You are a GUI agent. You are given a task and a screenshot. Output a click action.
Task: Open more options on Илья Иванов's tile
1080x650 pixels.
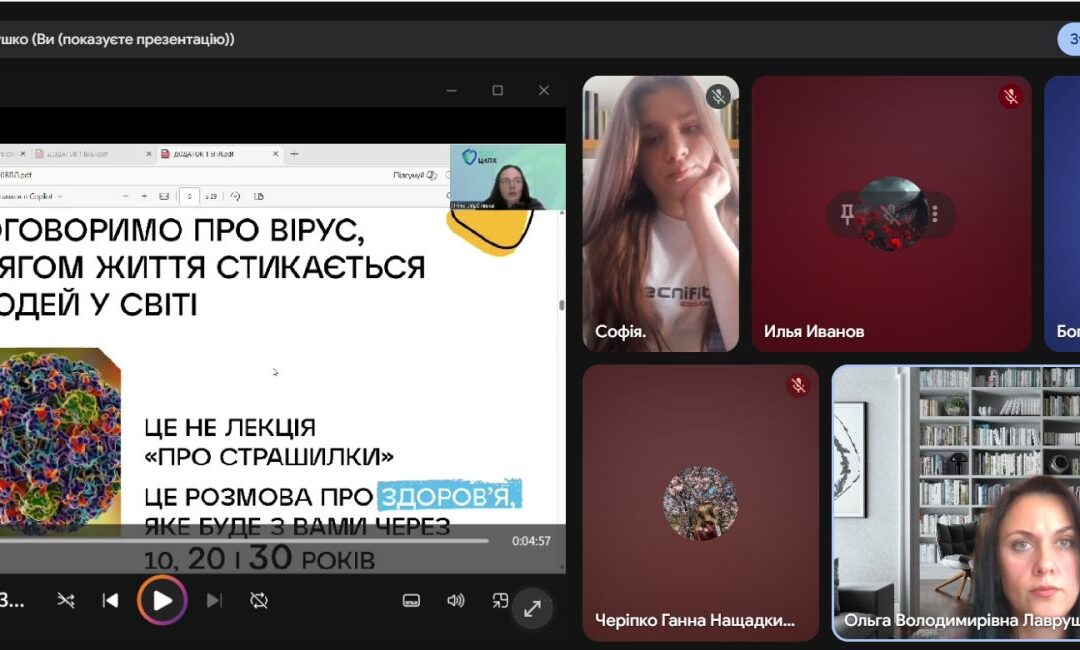click(935, 214)
